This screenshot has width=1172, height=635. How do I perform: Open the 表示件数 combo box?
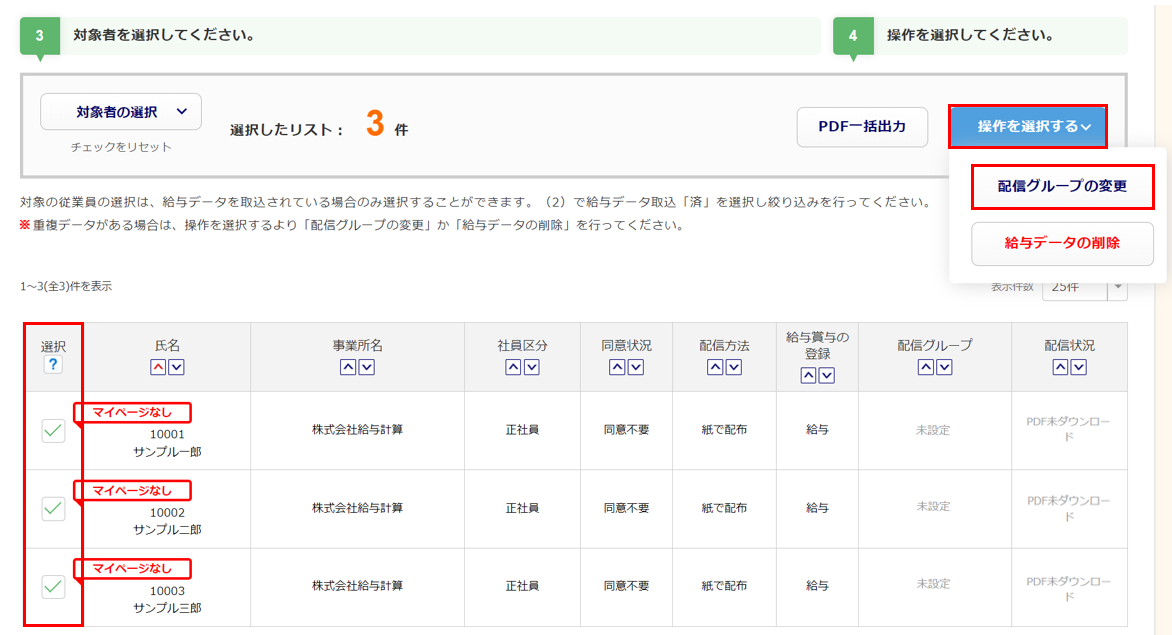[1084, 286]
